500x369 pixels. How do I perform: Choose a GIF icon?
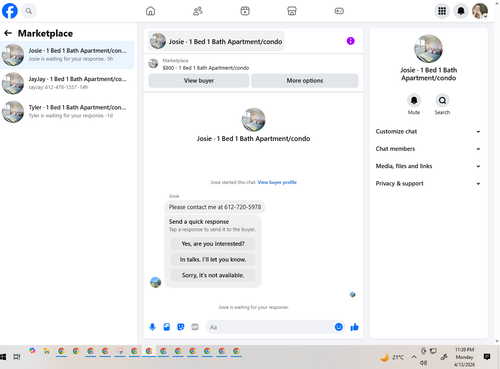click(195, 327)
